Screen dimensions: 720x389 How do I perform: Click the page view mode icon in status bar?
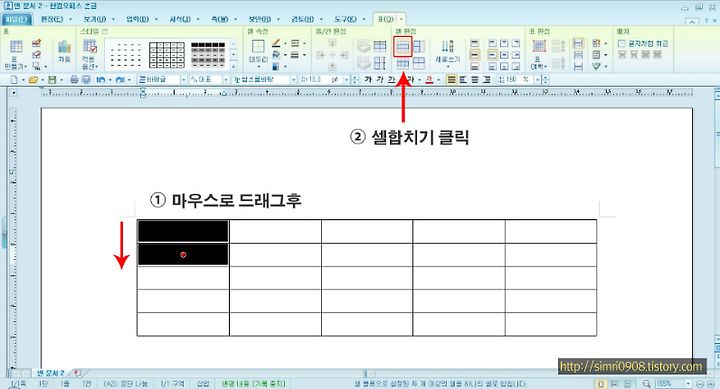point(600,383)
